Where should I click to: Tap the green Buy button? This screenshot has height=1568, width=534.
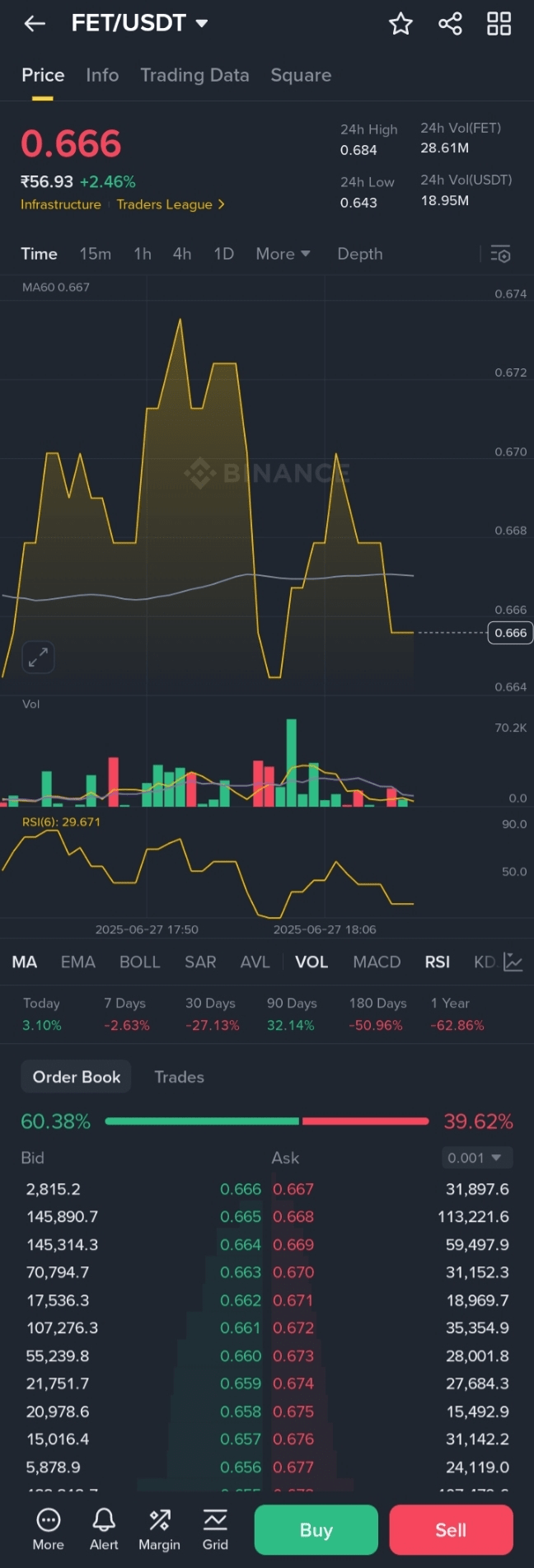click(x=316, y=1530)
